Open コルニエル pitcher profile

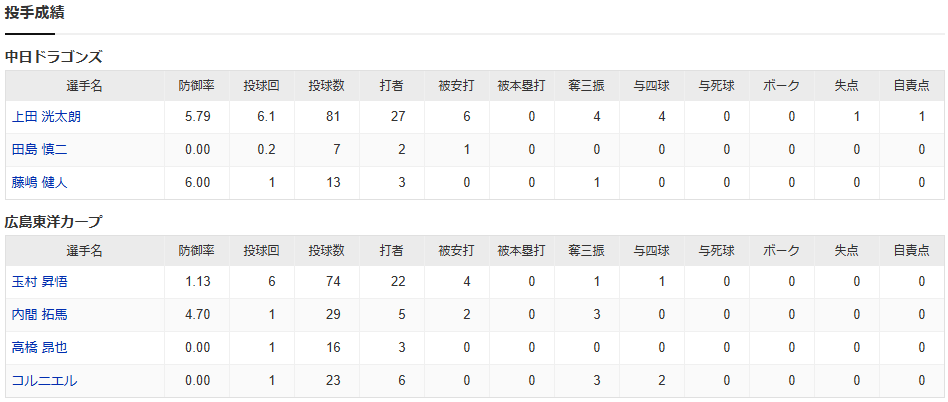pos(44,381)
